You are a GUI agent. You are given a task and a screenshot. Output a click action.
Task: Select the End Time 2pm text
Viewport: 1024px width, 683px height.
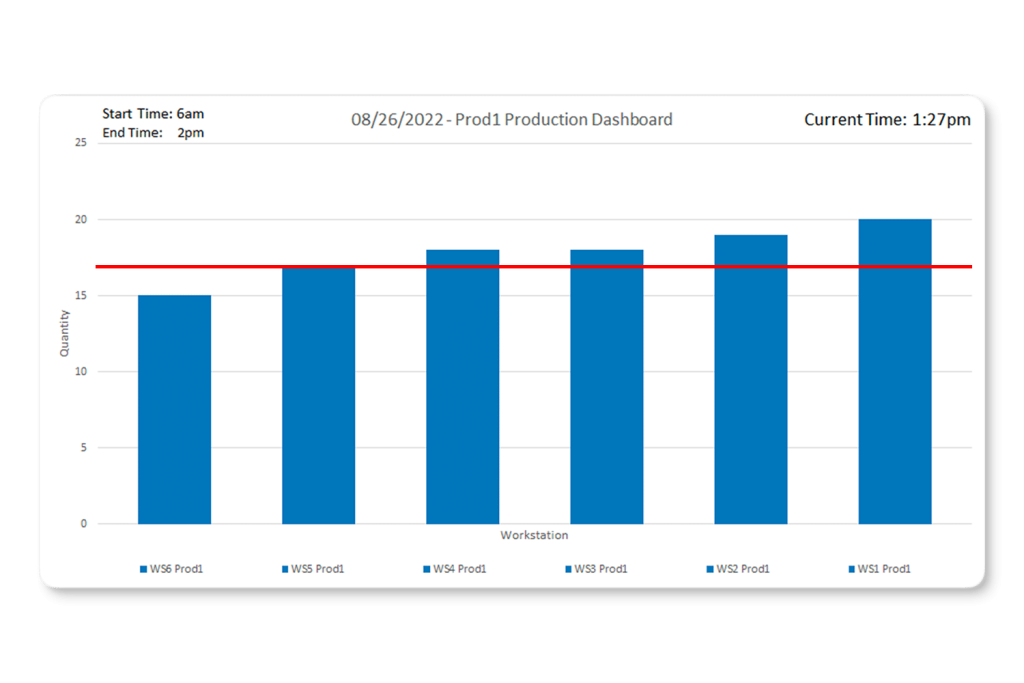(153, 133)
